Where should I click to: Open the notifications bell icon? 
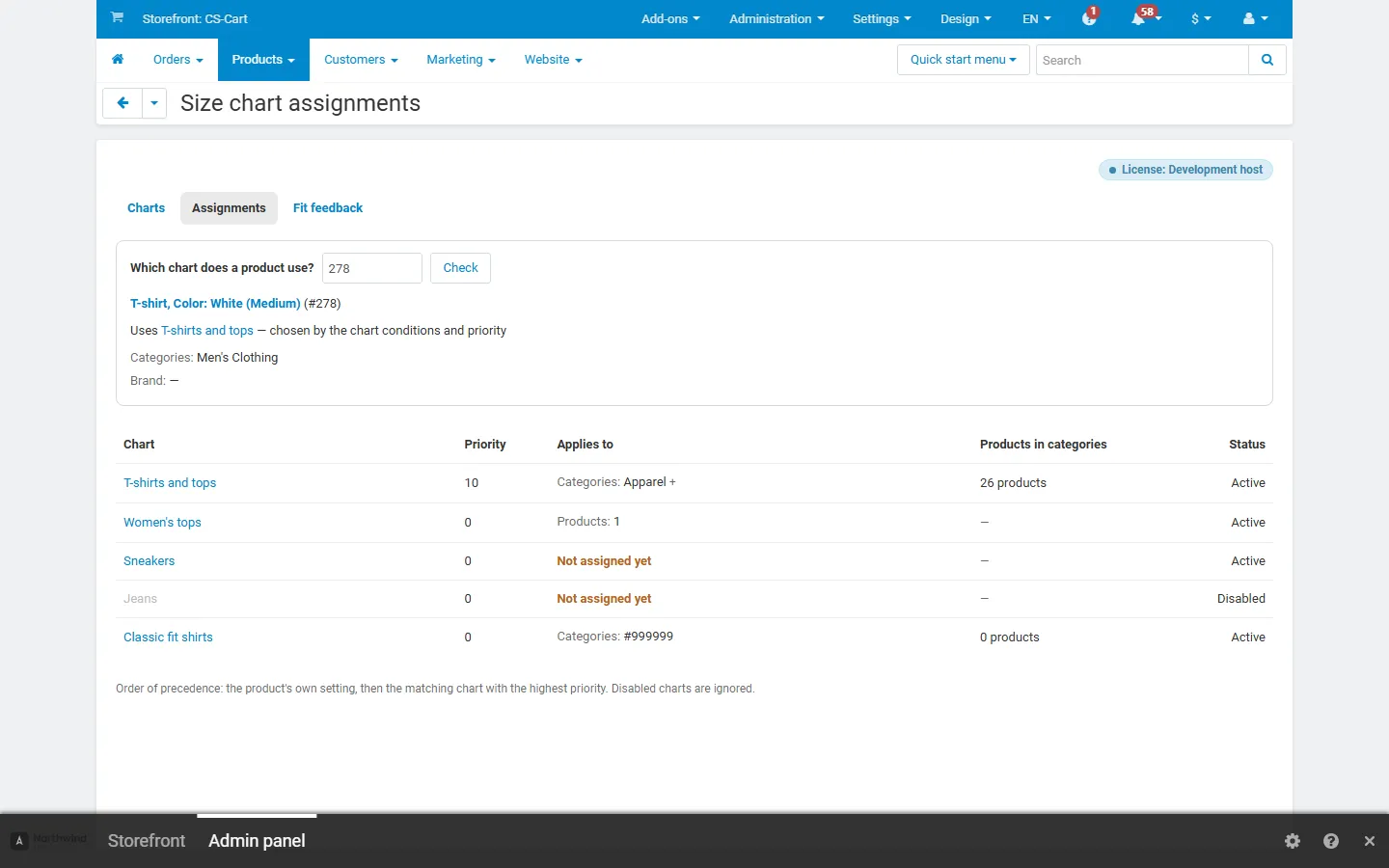click(x=1139, y=18)
